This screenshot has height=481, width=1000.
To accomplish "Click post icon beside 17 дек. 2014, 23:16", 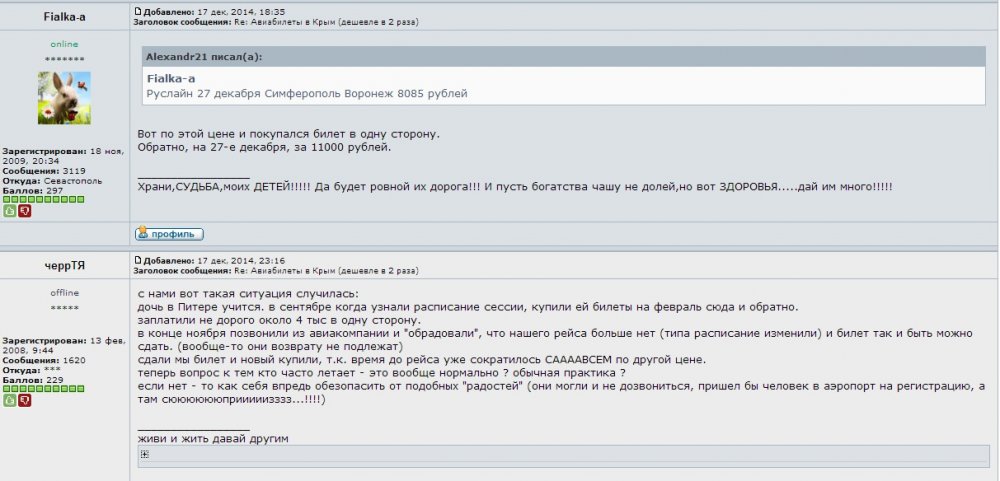I will [137, 260].
